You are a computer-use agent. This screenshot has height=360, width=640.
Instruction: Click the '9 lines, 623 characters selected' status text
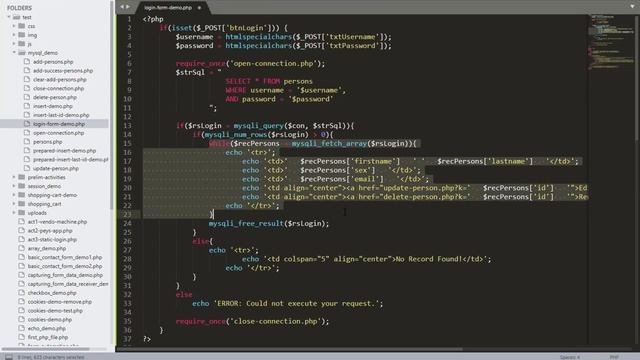[51, 357]
